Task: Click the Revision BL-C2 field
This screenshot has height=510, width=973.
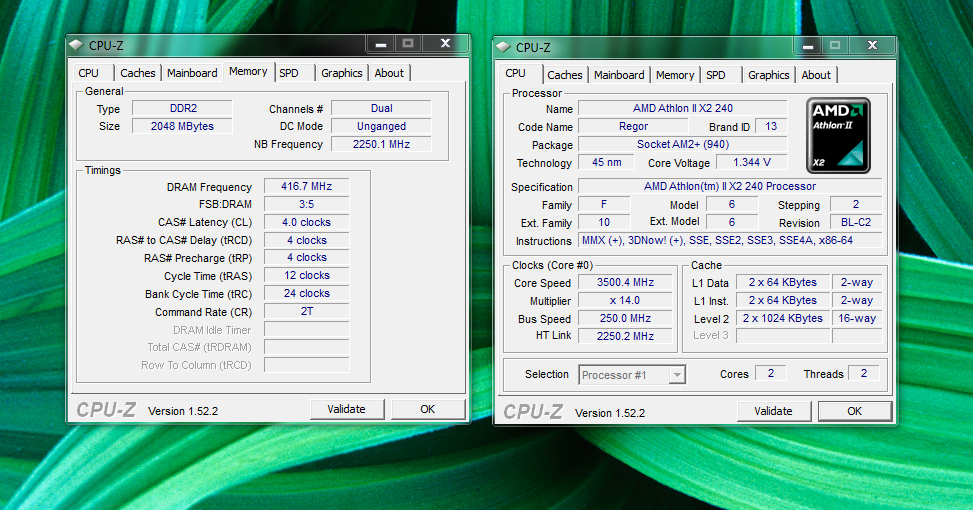Action: (x=856, y=222)
